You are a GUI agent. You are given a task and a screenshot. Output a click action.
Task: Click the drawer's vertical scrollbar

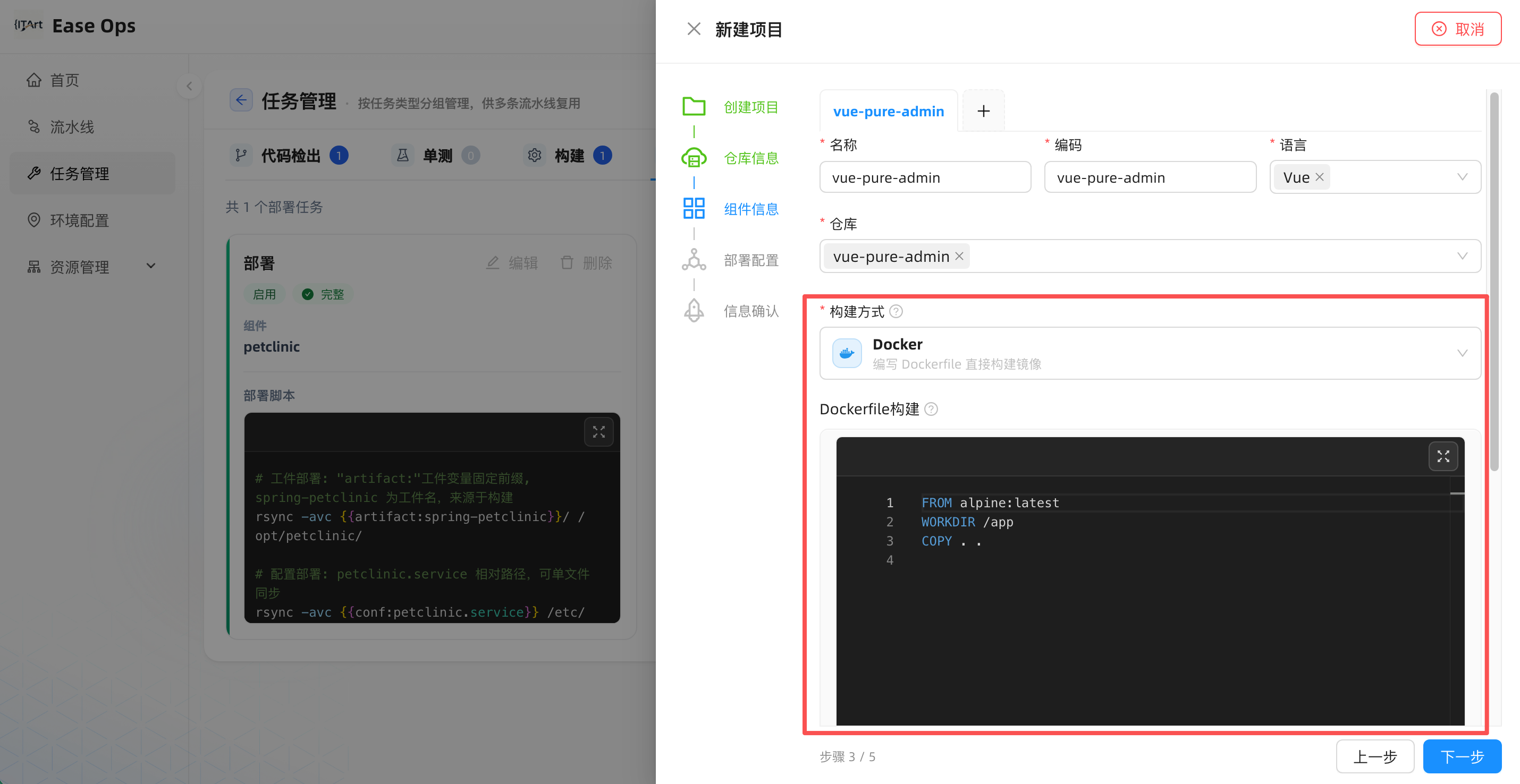tap(1494, 282)
